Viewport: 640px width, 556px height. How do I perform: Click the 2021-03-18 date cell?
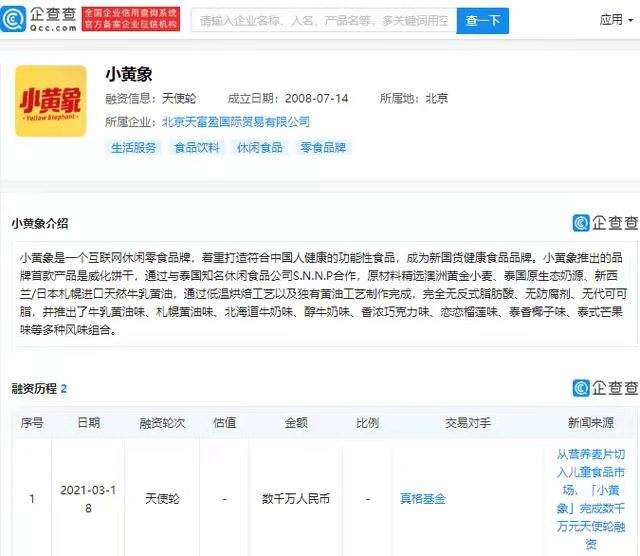(x=88, y=499)
